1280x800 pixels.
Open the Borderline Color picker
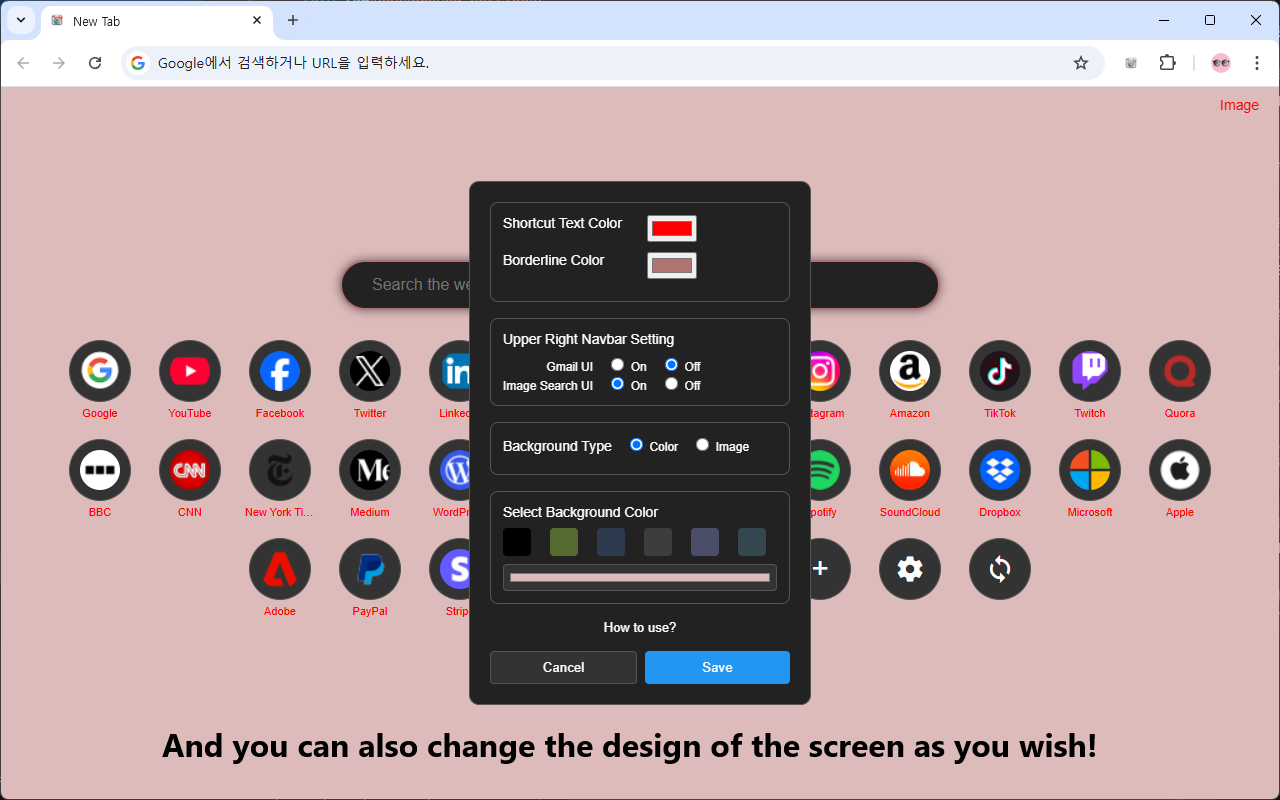pyautogui.click(x=672, y=265)
